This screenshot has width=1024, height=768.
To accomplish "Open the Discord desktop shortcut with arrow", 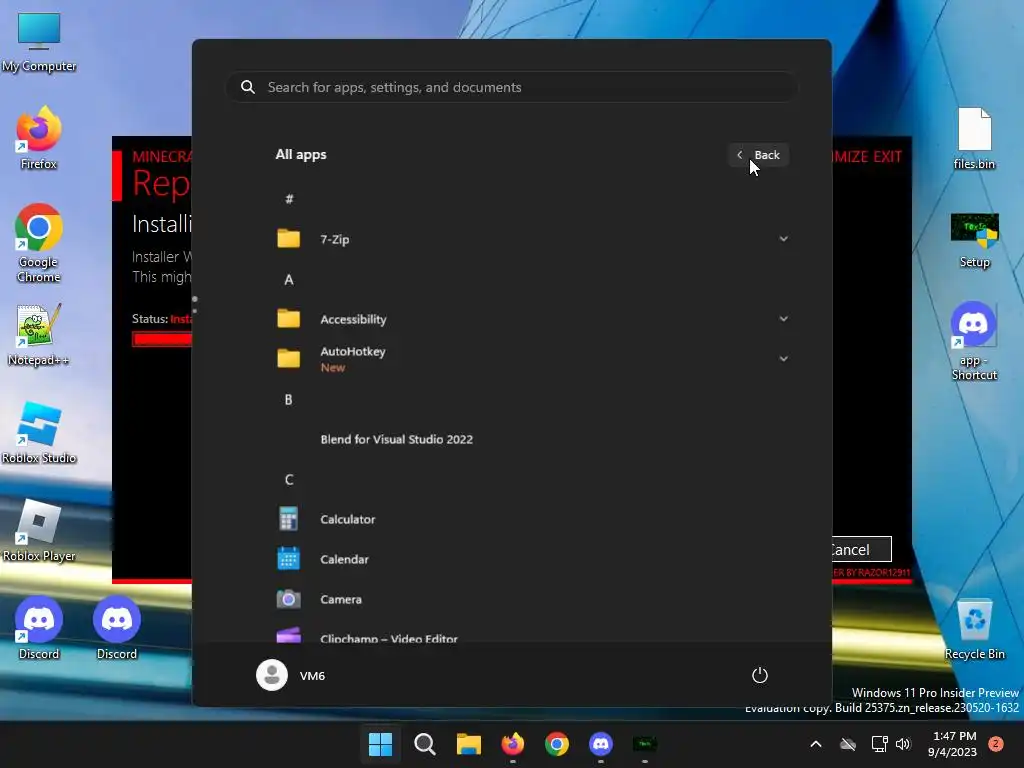I will click(x=39, y=627).
